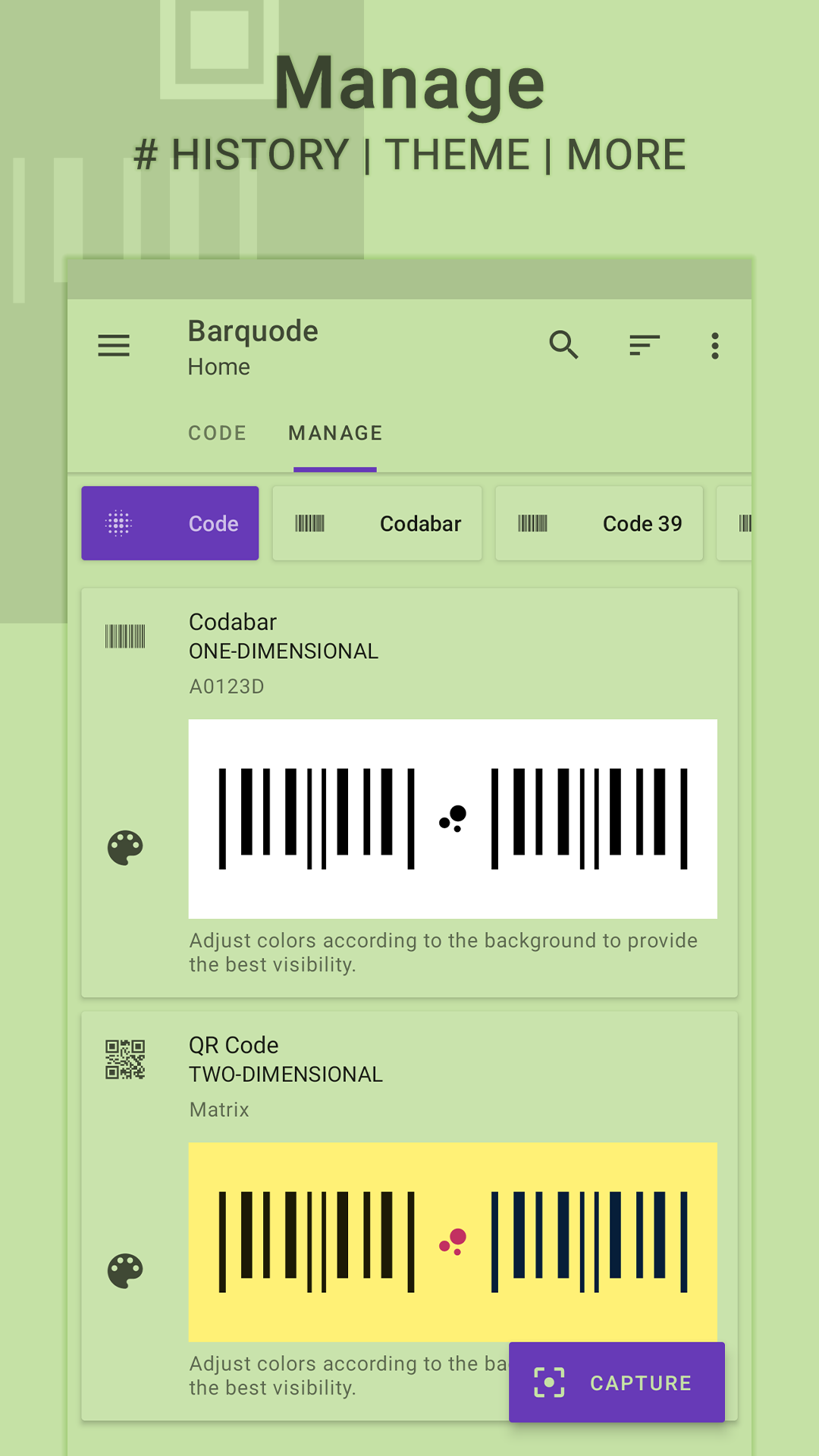819x1456 pixels.
Task: Click the QR Code matrix icon
Action: [125, 1059]
